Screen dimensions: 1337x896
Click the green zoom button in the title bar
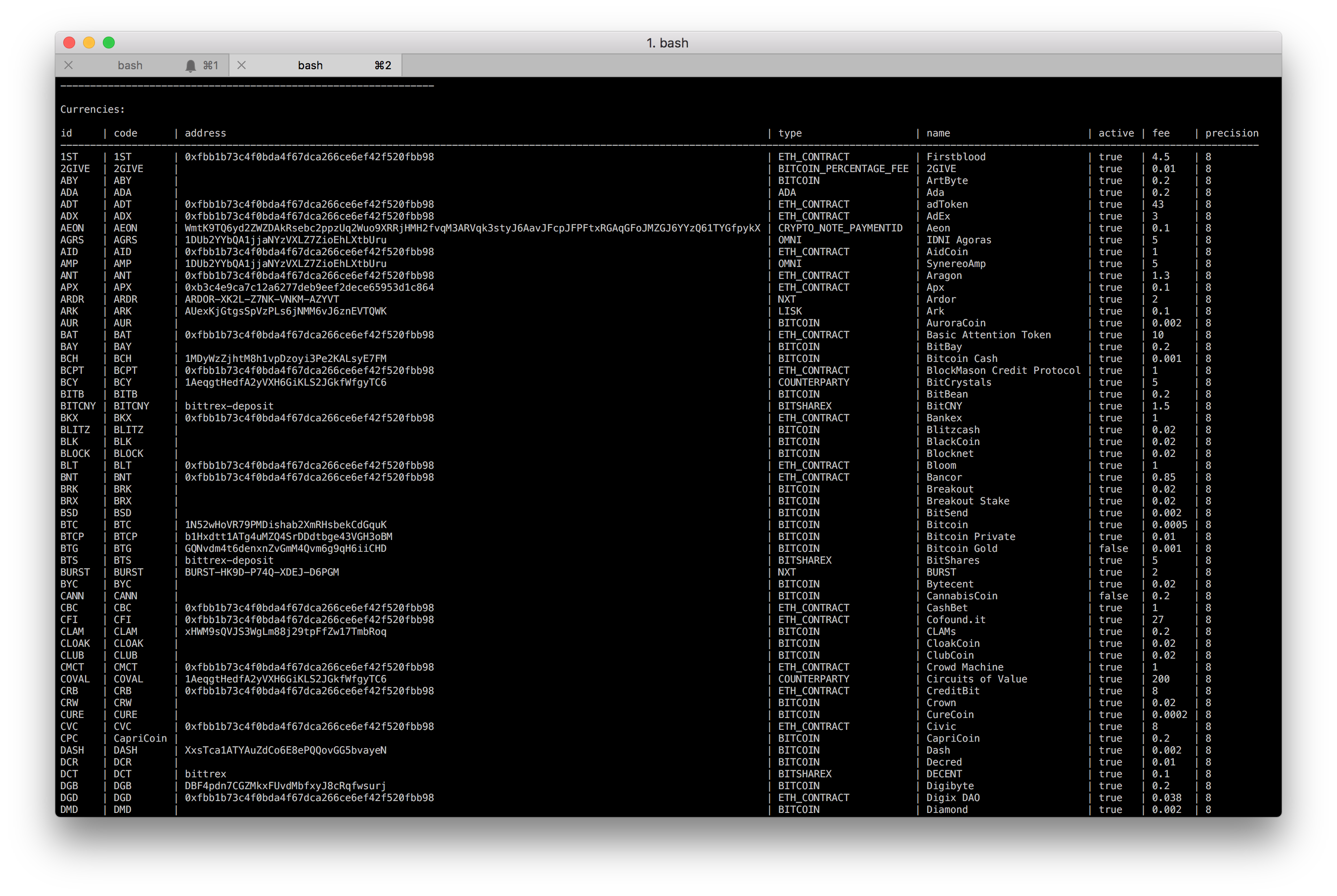point(109,43)
